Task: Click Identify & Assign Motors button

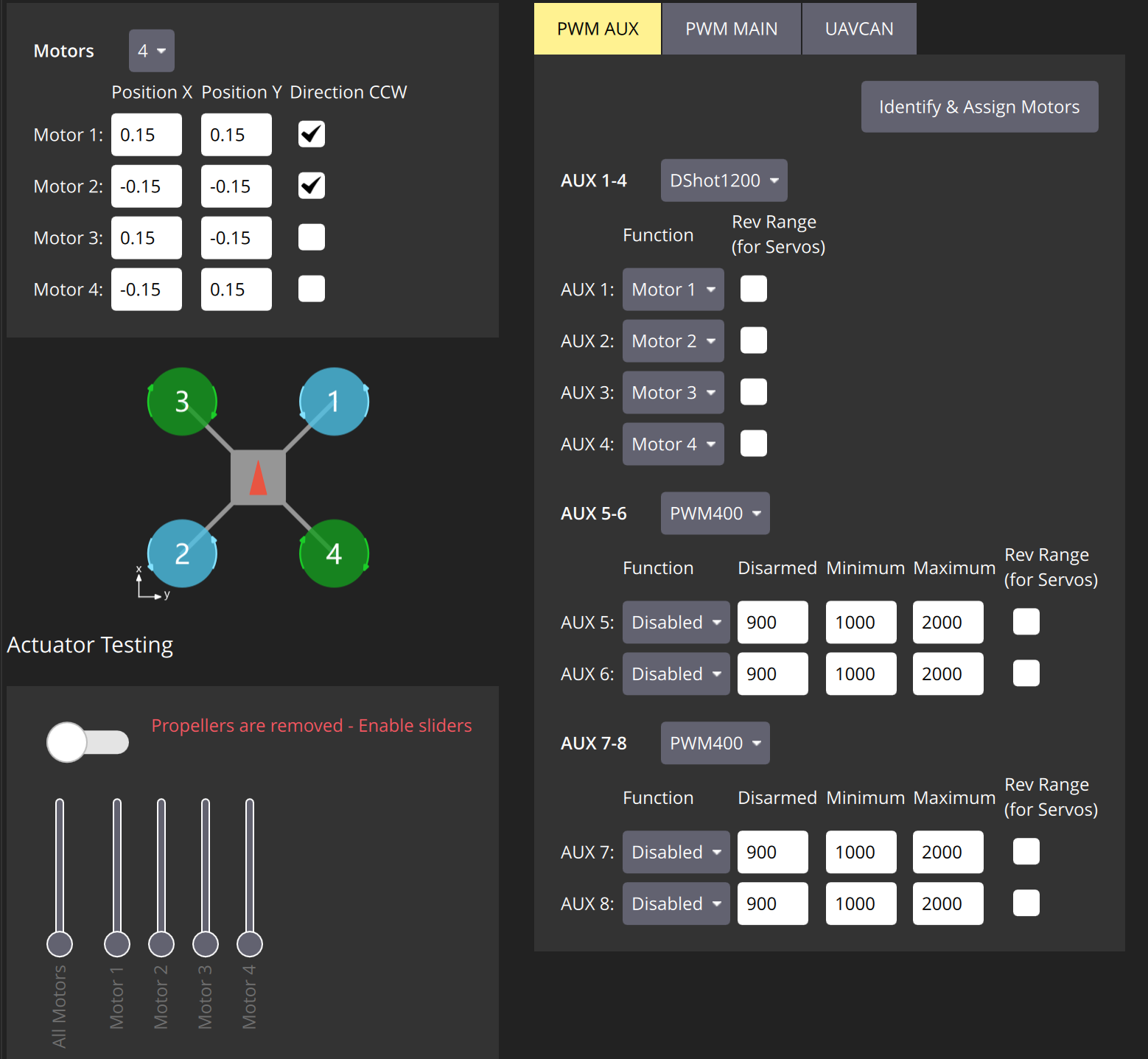Action: pyautogui.click(x=980, y=107)
